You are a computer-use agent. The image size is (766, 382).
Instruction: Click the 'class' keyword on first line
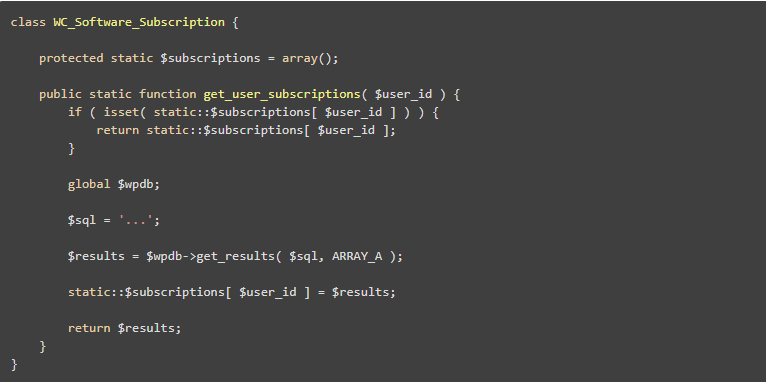click(28, 22)
